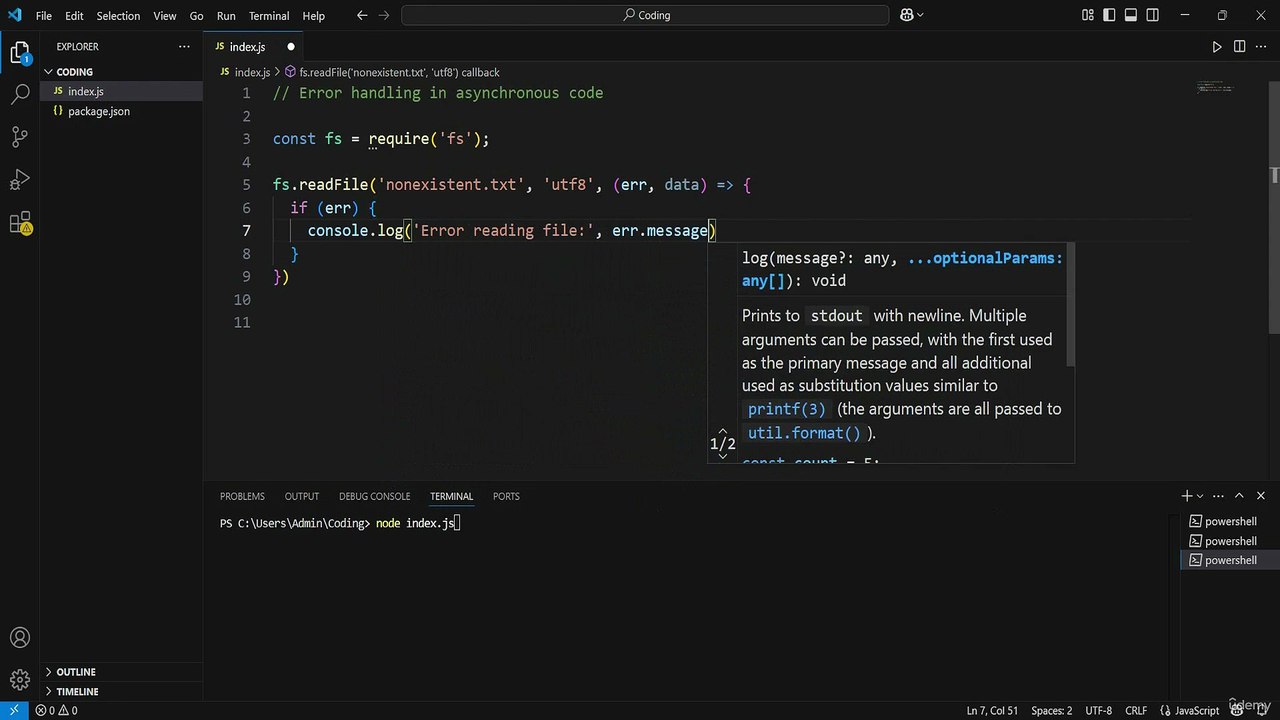This screenshot has width=1280, height=720.
Task: Switch to the PROBLEMS panel tab
Action: pos(242,496)
